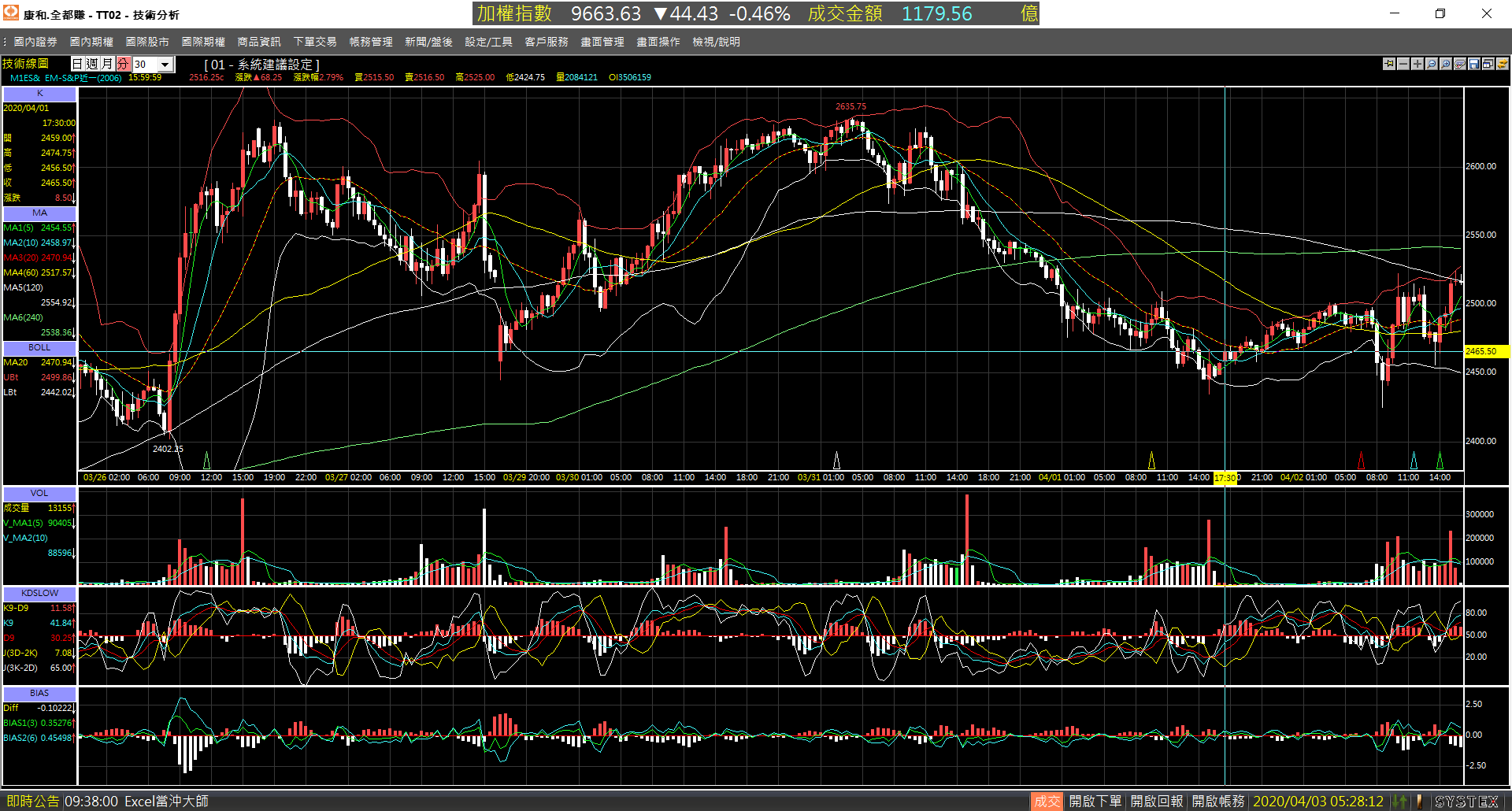Click the MA4(60) 2517.57 value row
Screen dimensions: 1512x811
39,273
